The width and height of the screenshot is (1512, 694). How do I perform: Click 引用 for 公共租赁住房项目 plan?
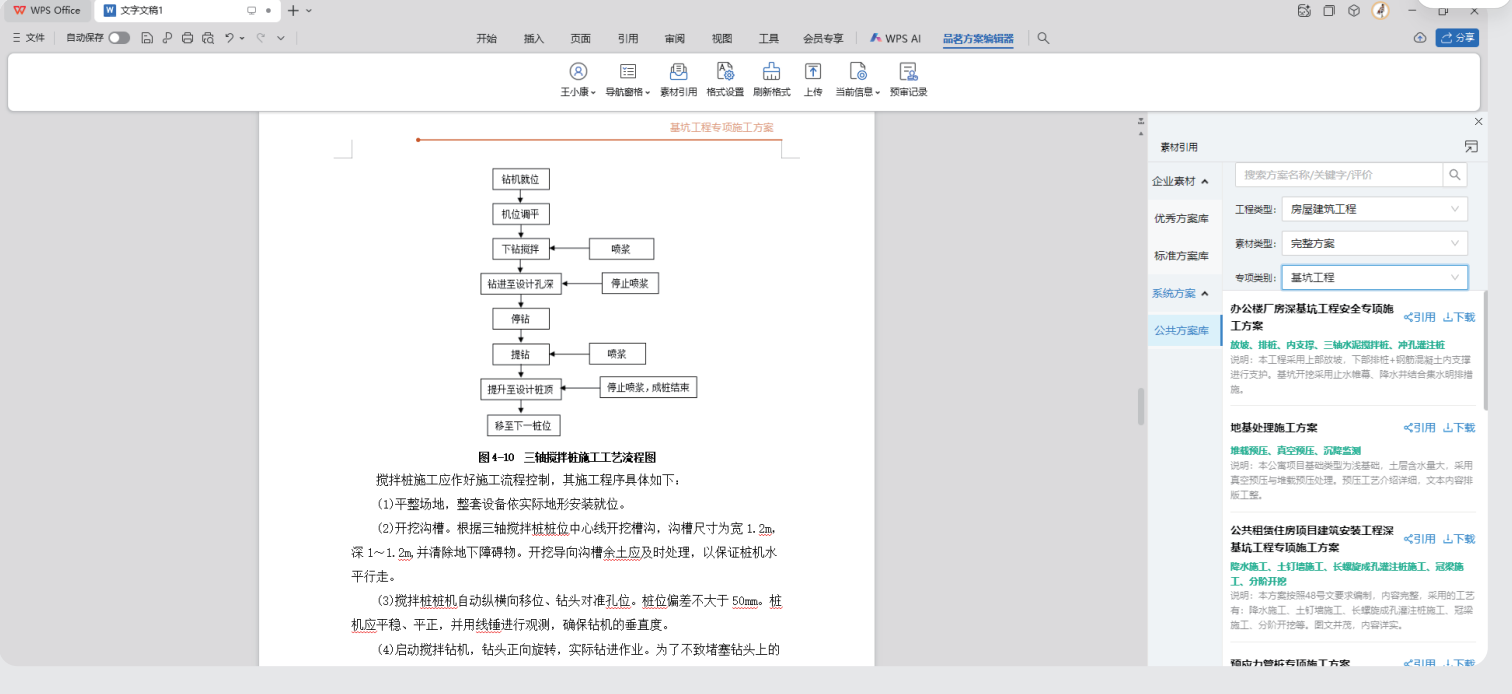tap(1420, 538)
